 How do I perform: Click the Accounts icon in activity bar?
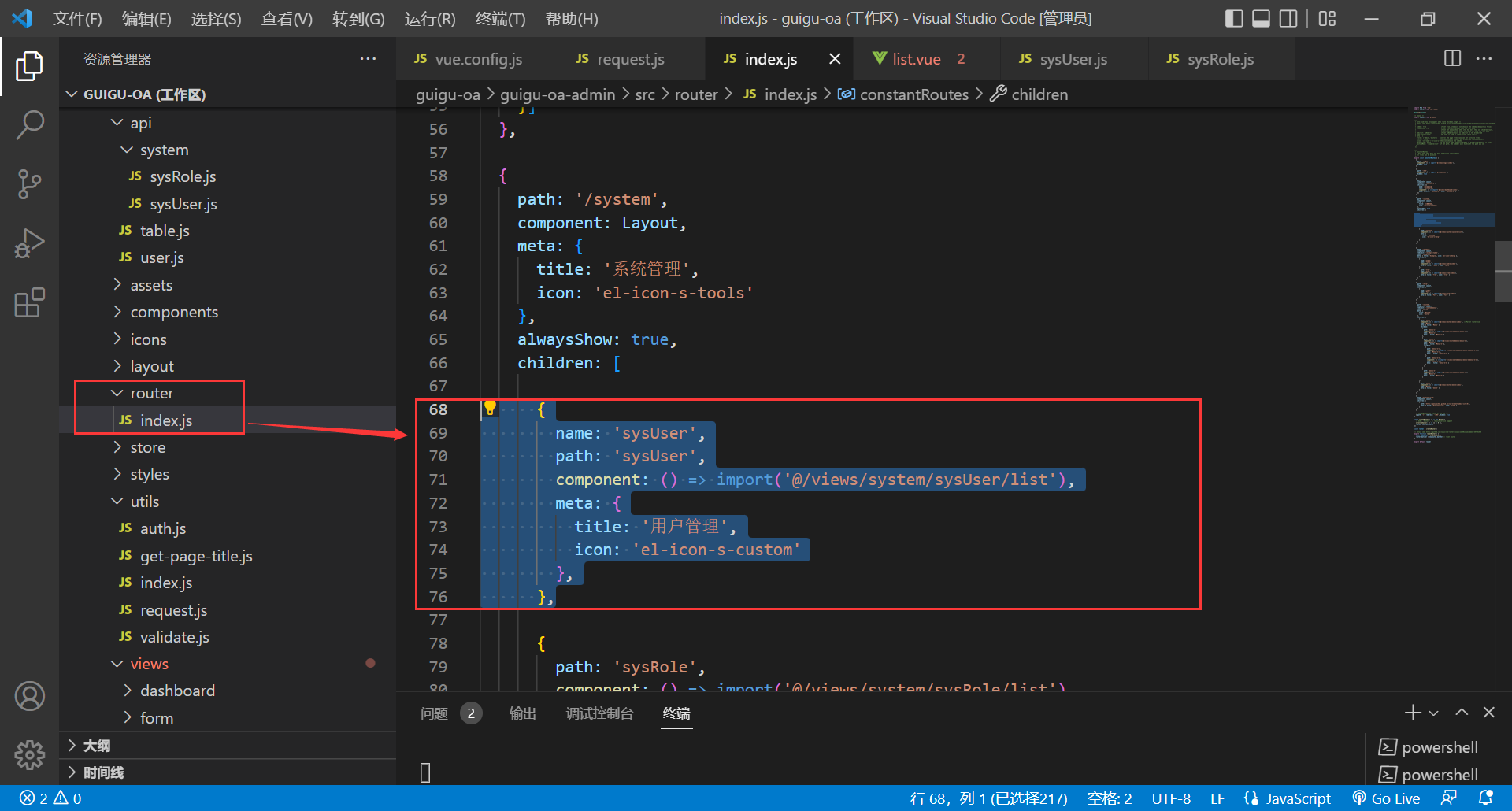coord(29,696)
